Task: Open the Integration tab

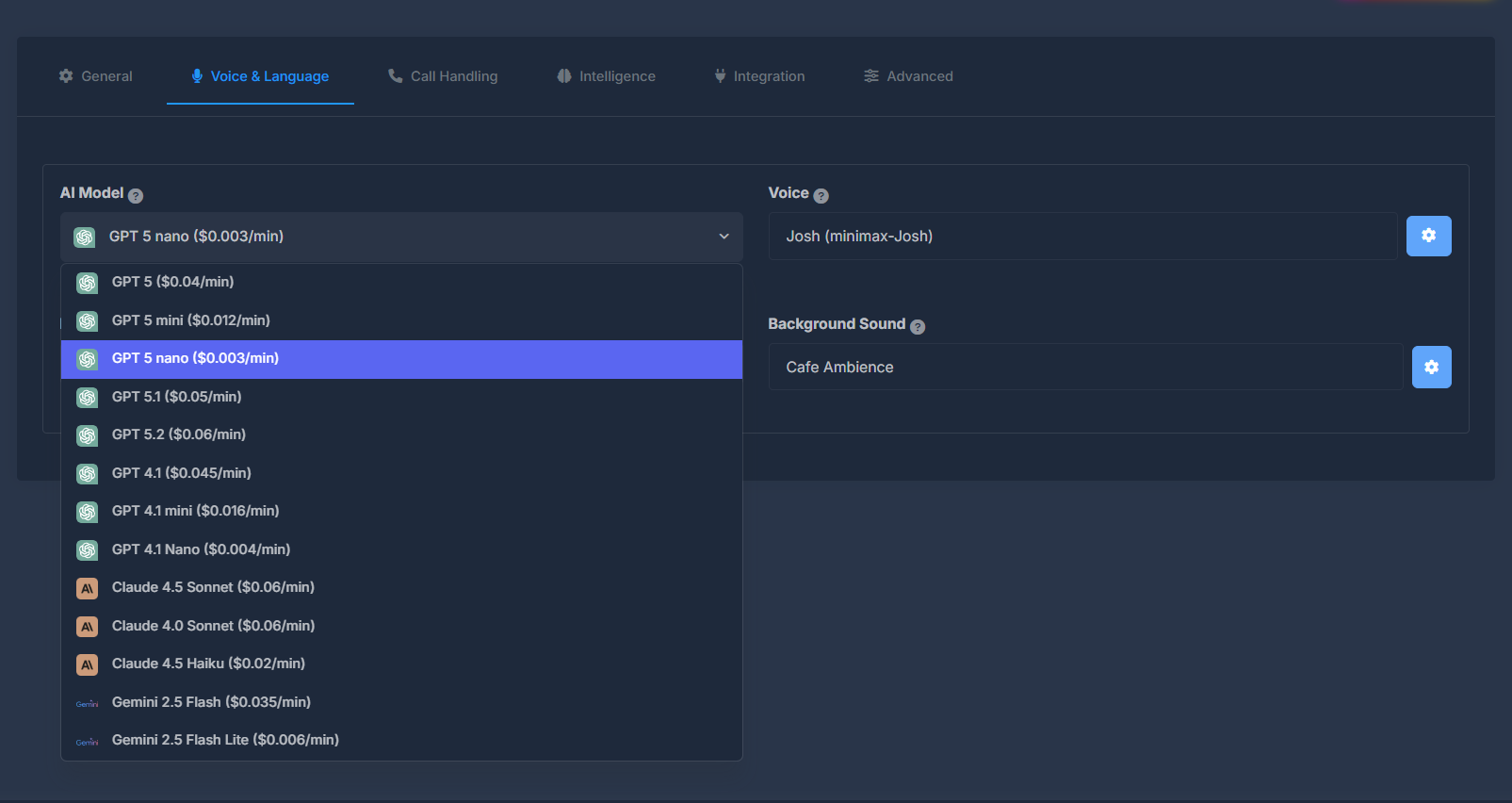Action: (759, 76)
